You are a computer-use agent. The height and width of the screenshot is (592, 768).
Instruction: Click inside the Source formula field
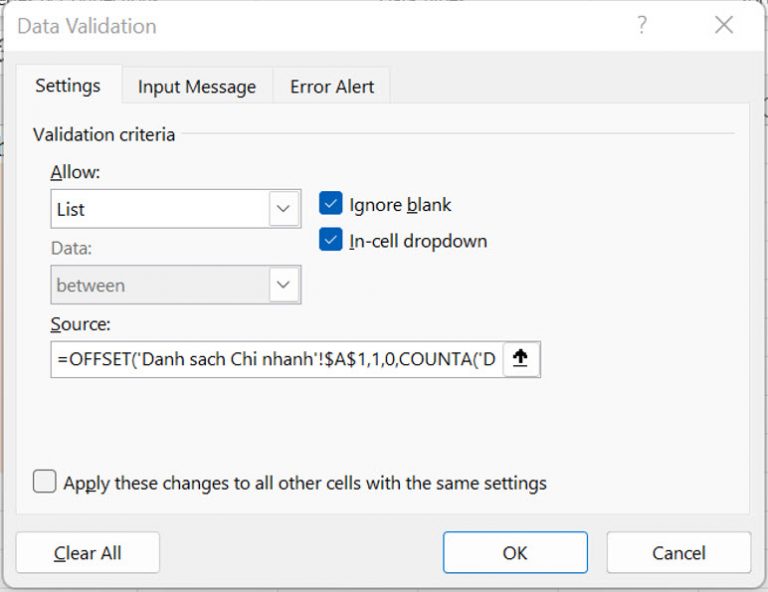click(x=275, y=359)
